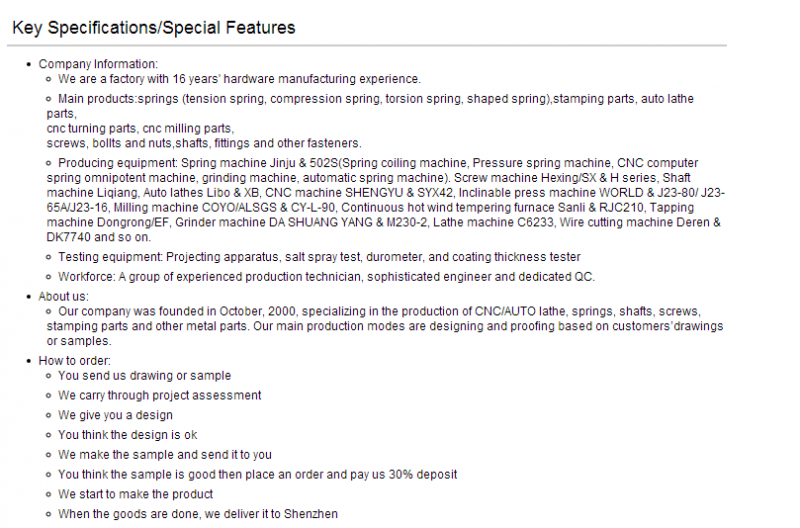Click the We make the sample step
Screen dimensions: 800x528
(165, 455)
